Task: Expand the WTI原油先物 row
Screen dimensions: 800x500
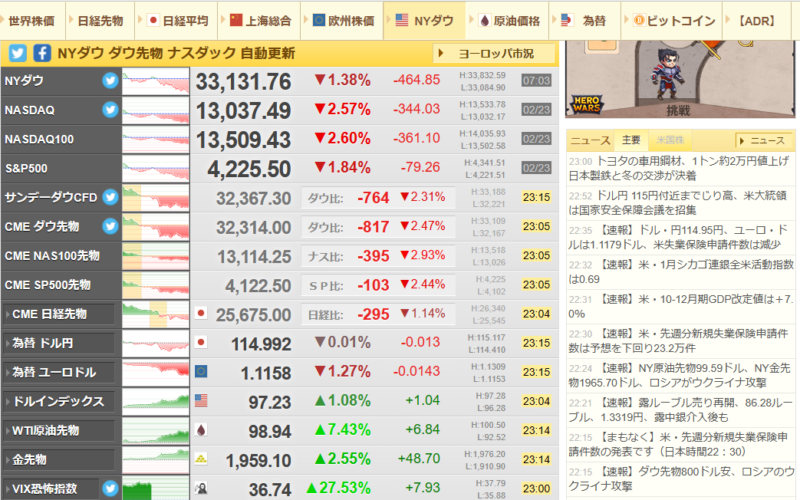Action: [59, 431]
